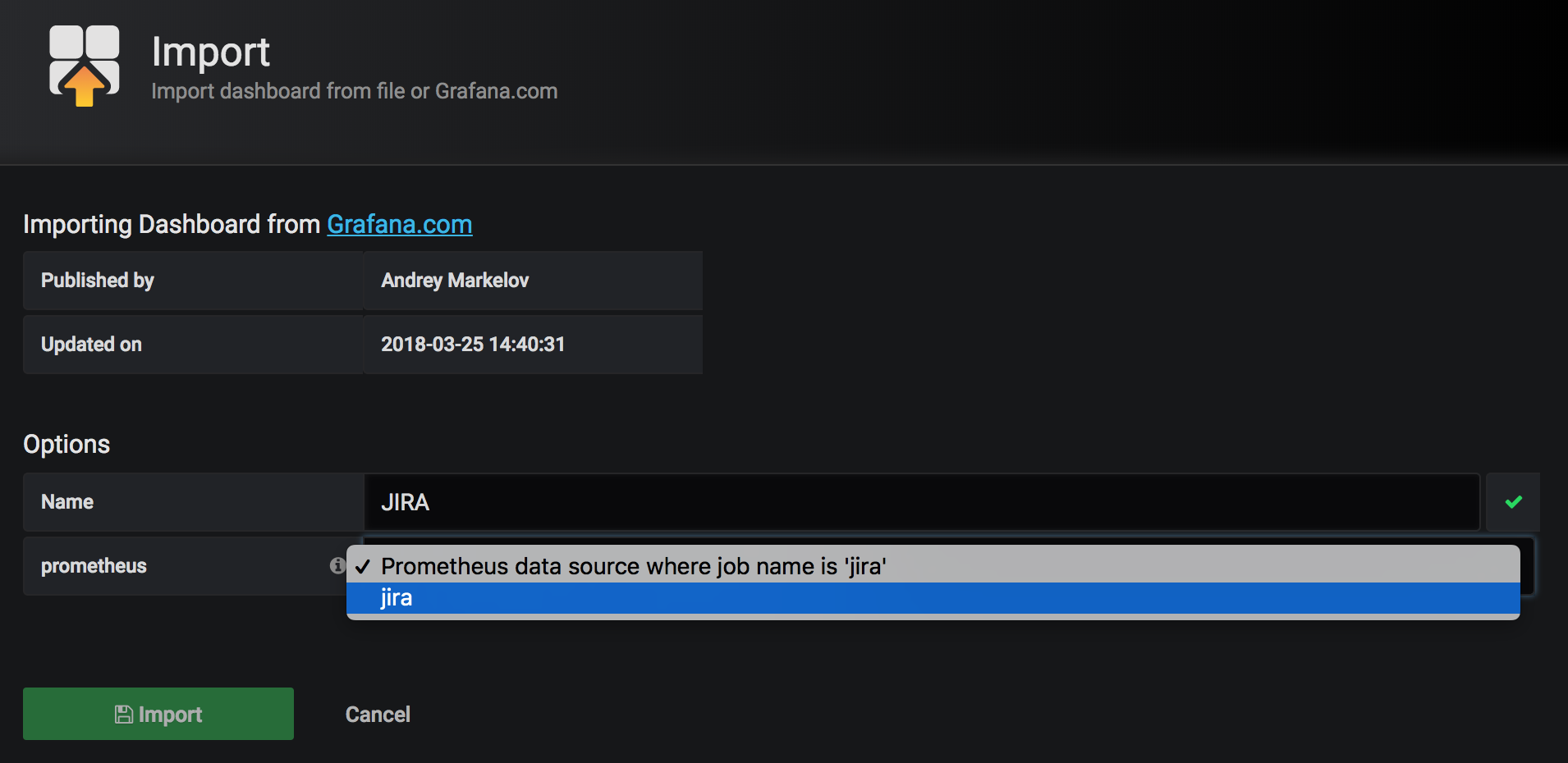The height and width of the screenshot is (763, 1568).
Task: Click the Name input field containing JIRA
Action: pos(921,502)
